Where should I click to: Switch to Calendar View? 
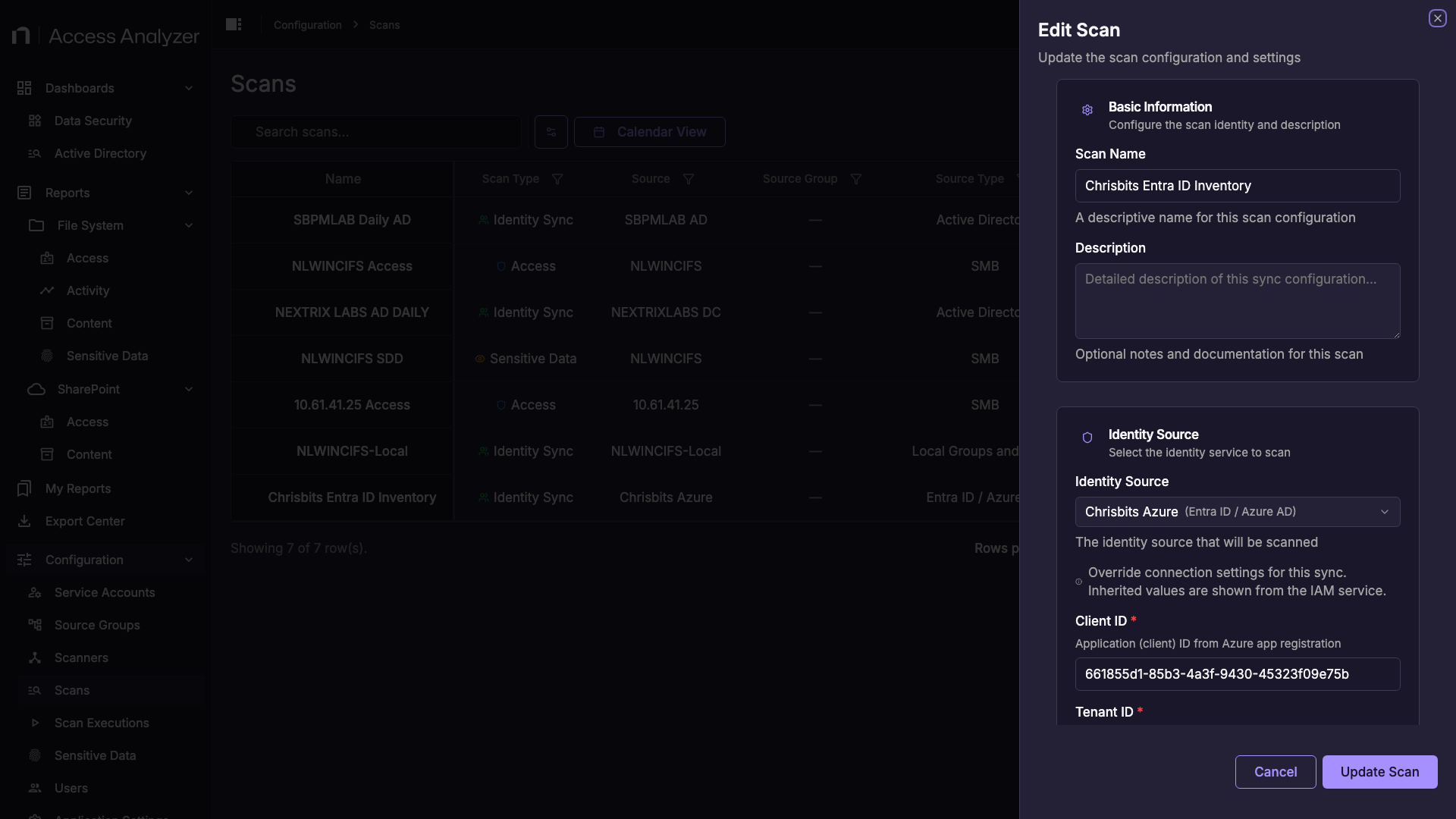coord(649,131)
